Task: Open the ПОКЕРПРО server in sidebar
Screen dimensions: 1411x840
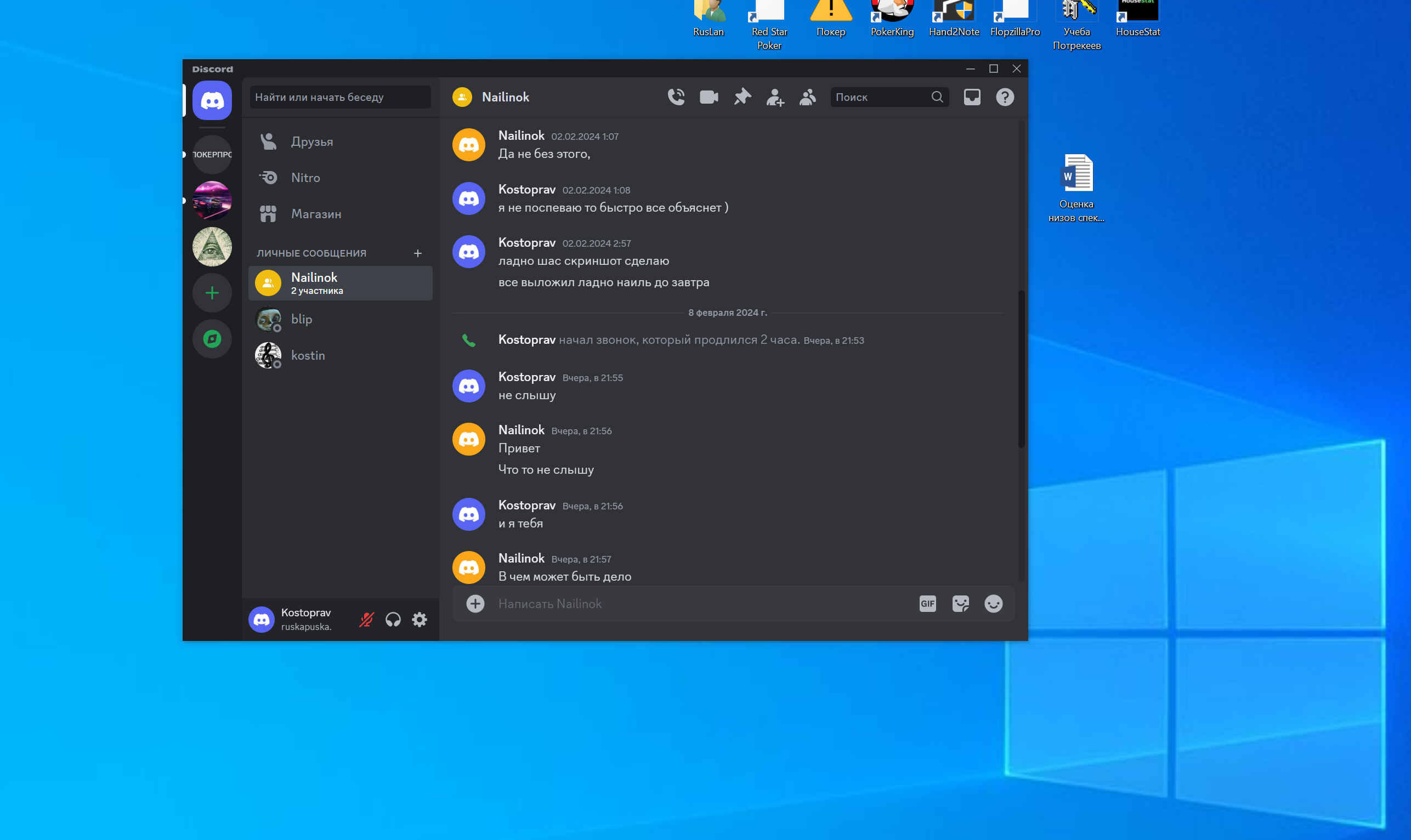Action: [212, 155]
